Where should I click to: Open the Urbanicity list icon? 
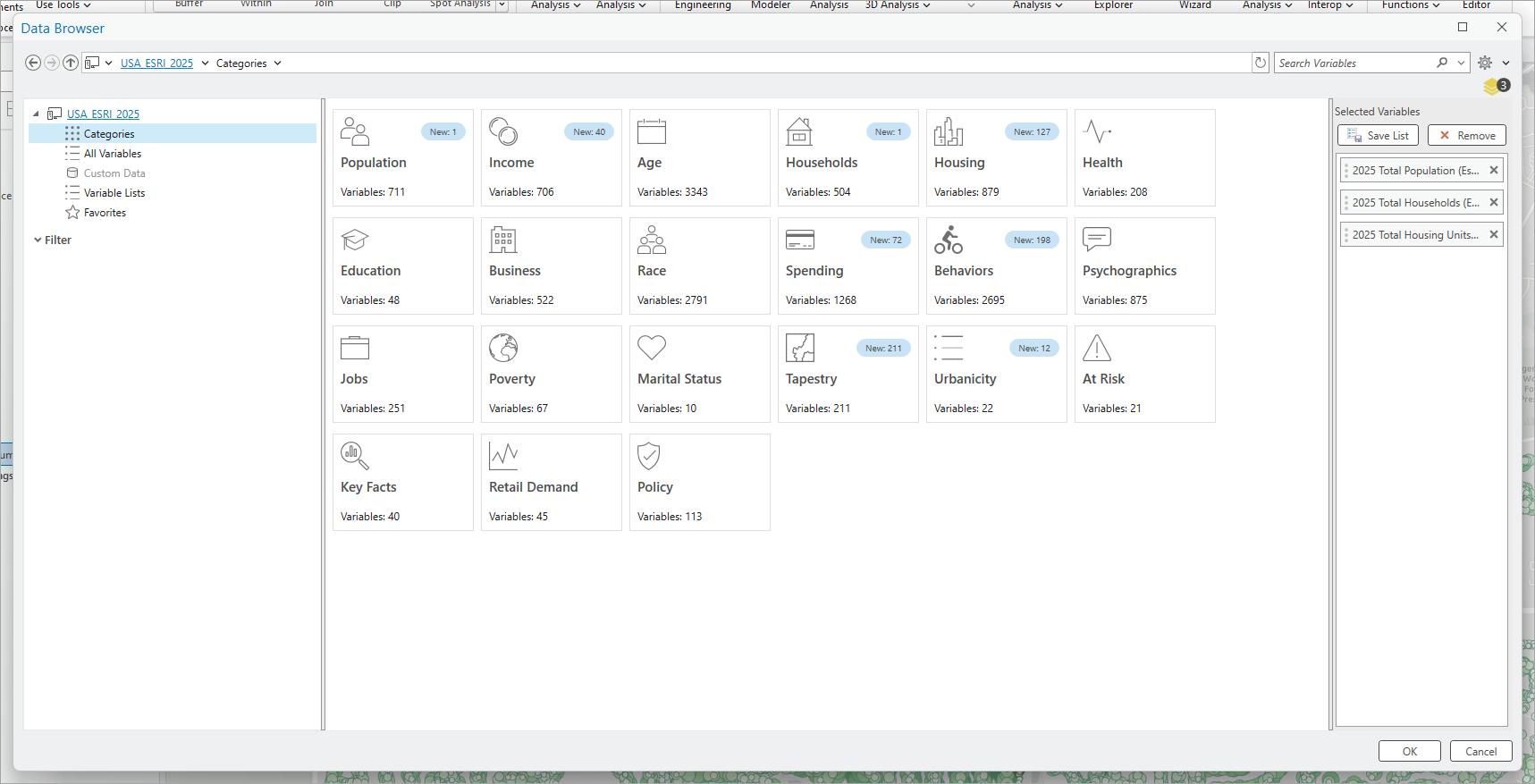(x=949, y=348)
